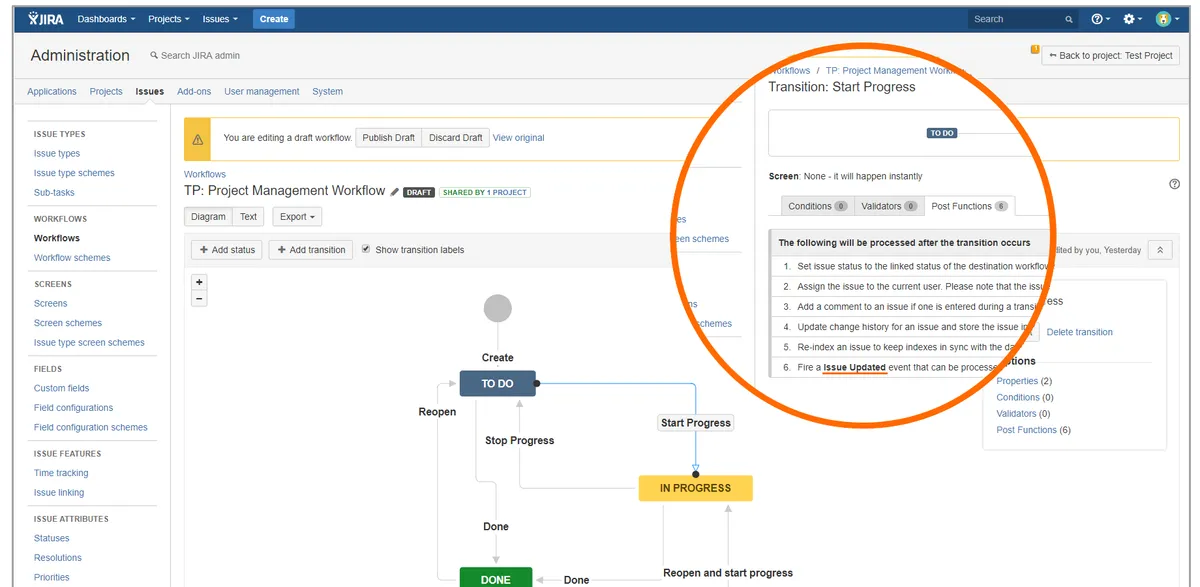Image resolution: width=1200 pixels, height=587 pixels.
Task: Collapse the panel with double chevron button
Action: coord(1160,250)
